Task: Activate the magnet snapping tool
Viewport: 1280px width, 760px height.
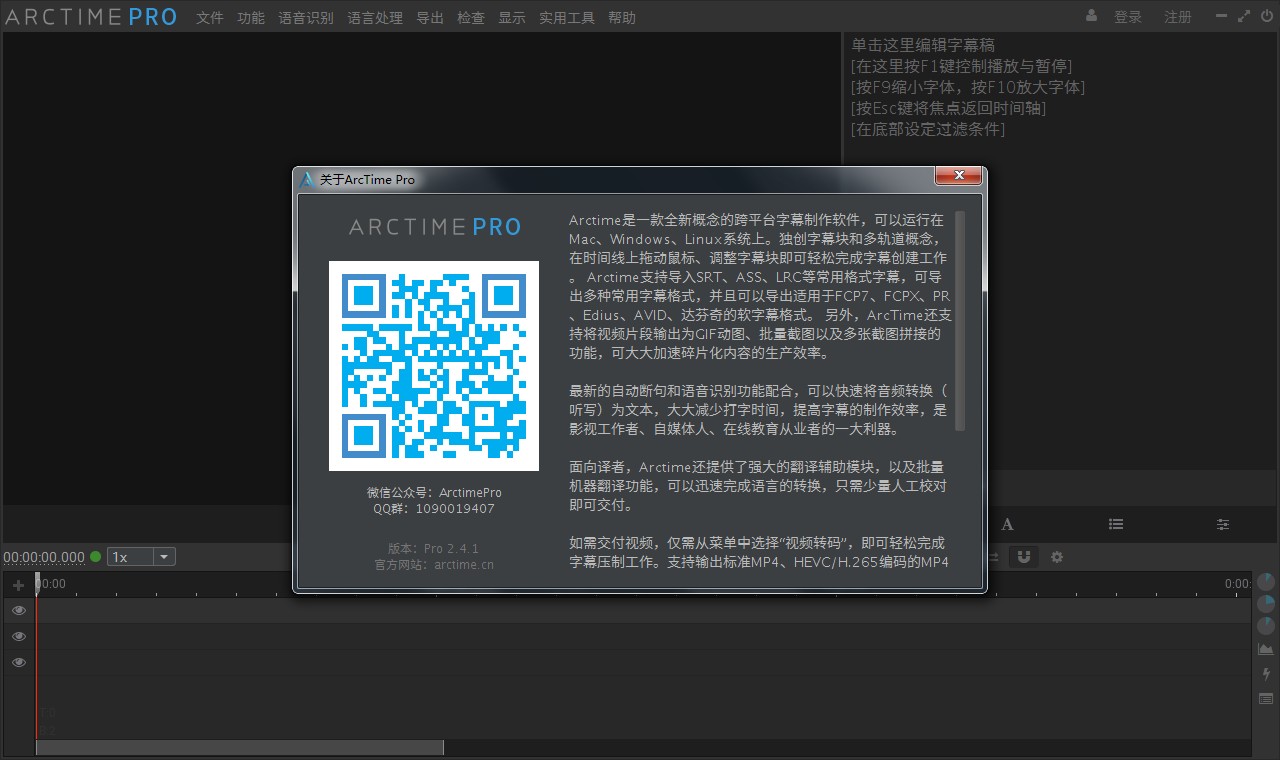Action: [1023, 557]
